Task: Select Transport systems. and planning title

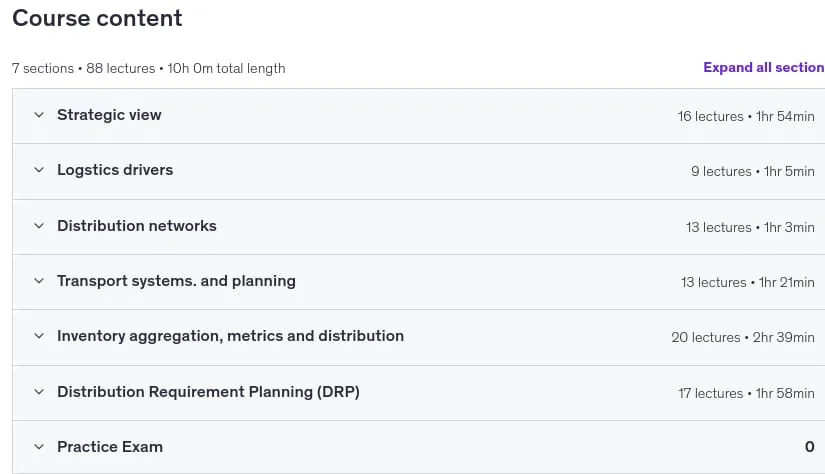Action: pyautogui.click(x=176, y=281)
